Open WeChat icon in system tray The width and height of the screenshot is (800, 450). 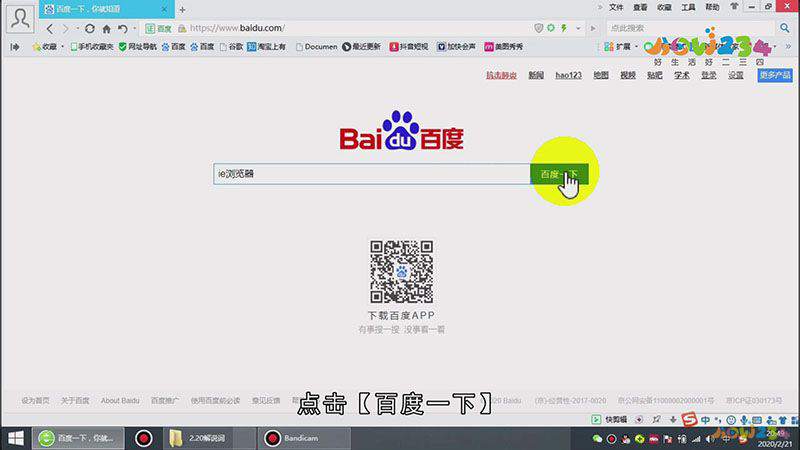[597, 439]
